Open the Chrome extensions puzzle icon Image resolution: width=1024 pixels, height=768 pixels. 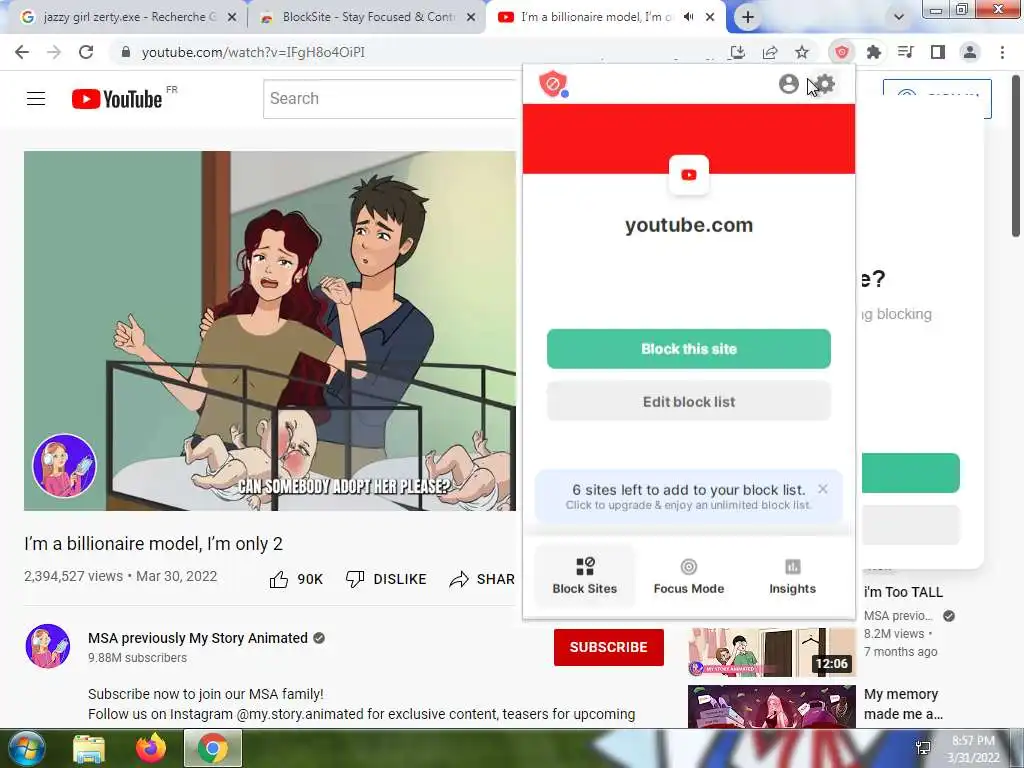(x=874, y=52)
